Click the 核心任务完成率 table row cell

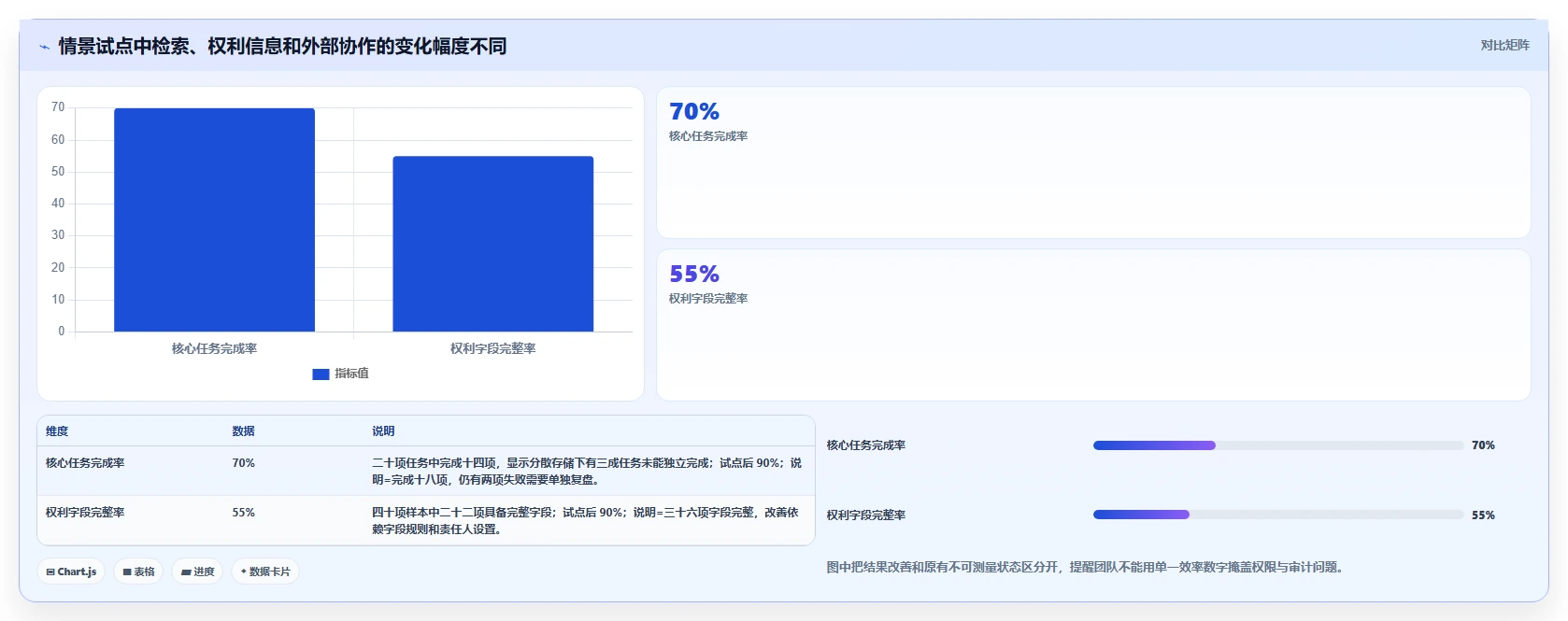click(x=85, y=463)
